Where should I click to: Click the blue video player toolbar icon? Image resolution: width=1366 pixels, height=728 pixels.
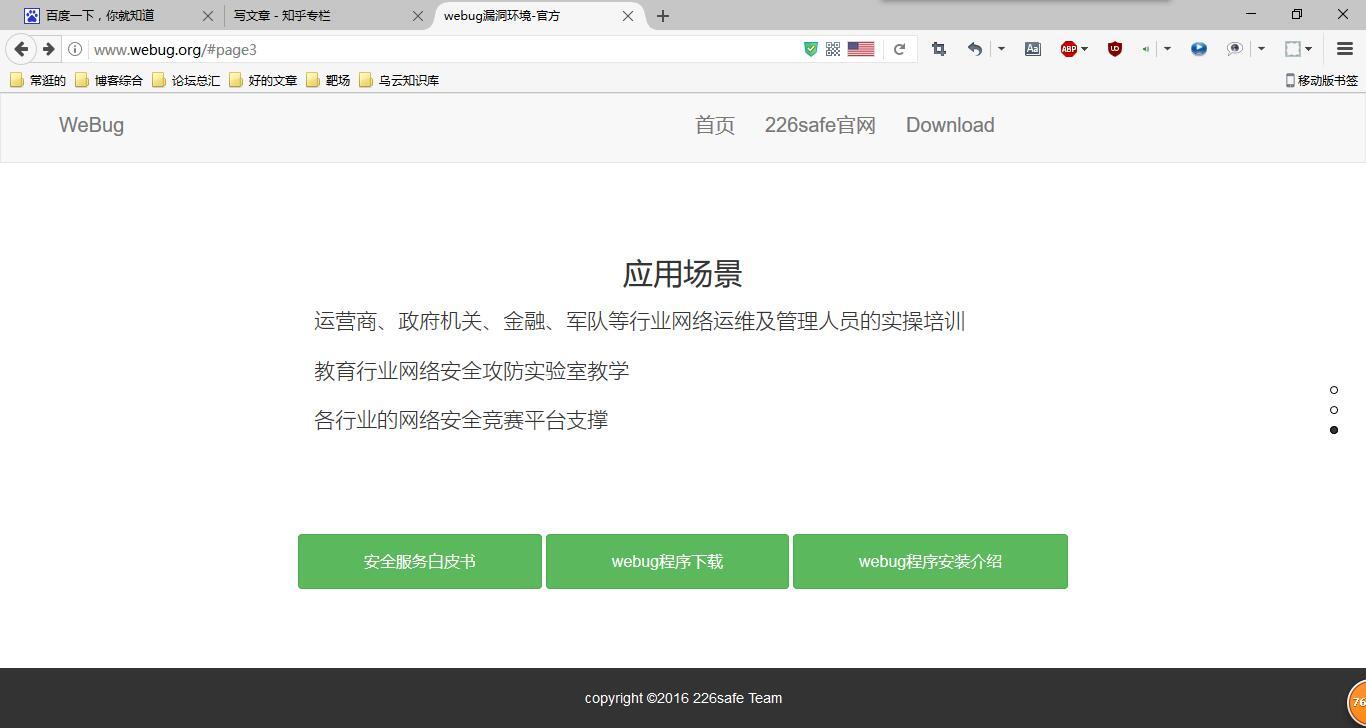click(1198, 48)
